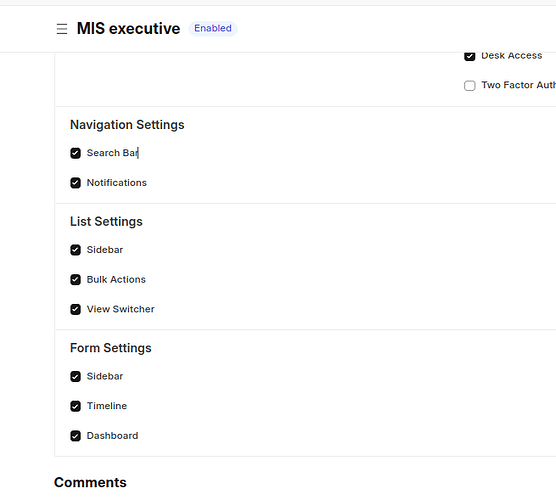Collapse the List Settings section heading

coord(106,222)
